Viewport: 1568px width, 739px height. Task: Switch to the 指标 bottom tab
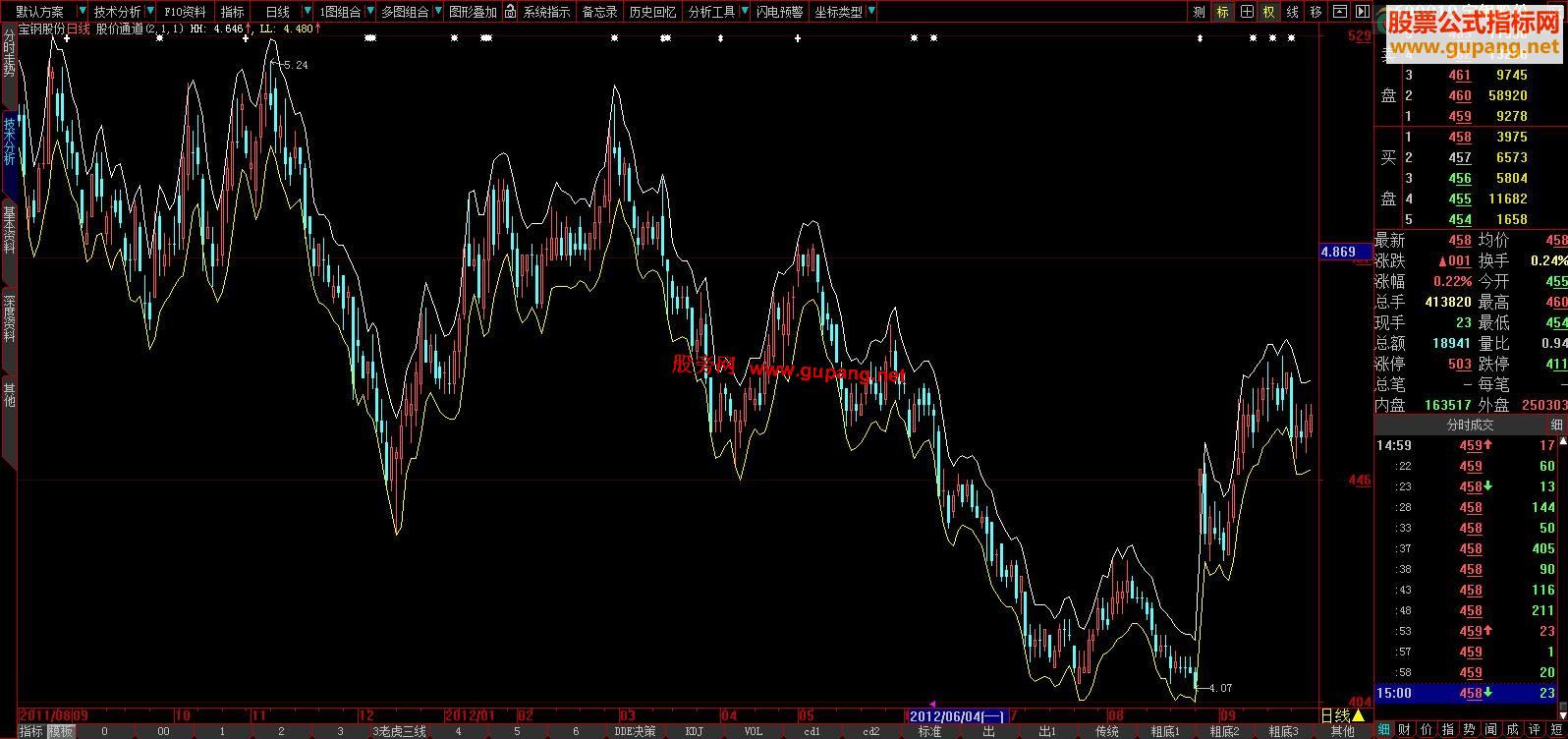tap(30, 731)
